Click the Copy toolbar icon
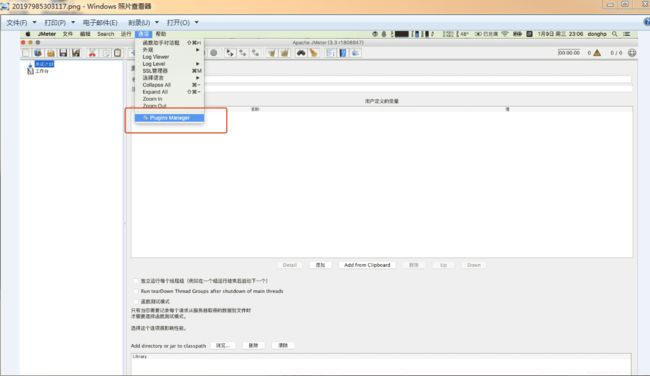650x376 pixels. click(105, 53)
